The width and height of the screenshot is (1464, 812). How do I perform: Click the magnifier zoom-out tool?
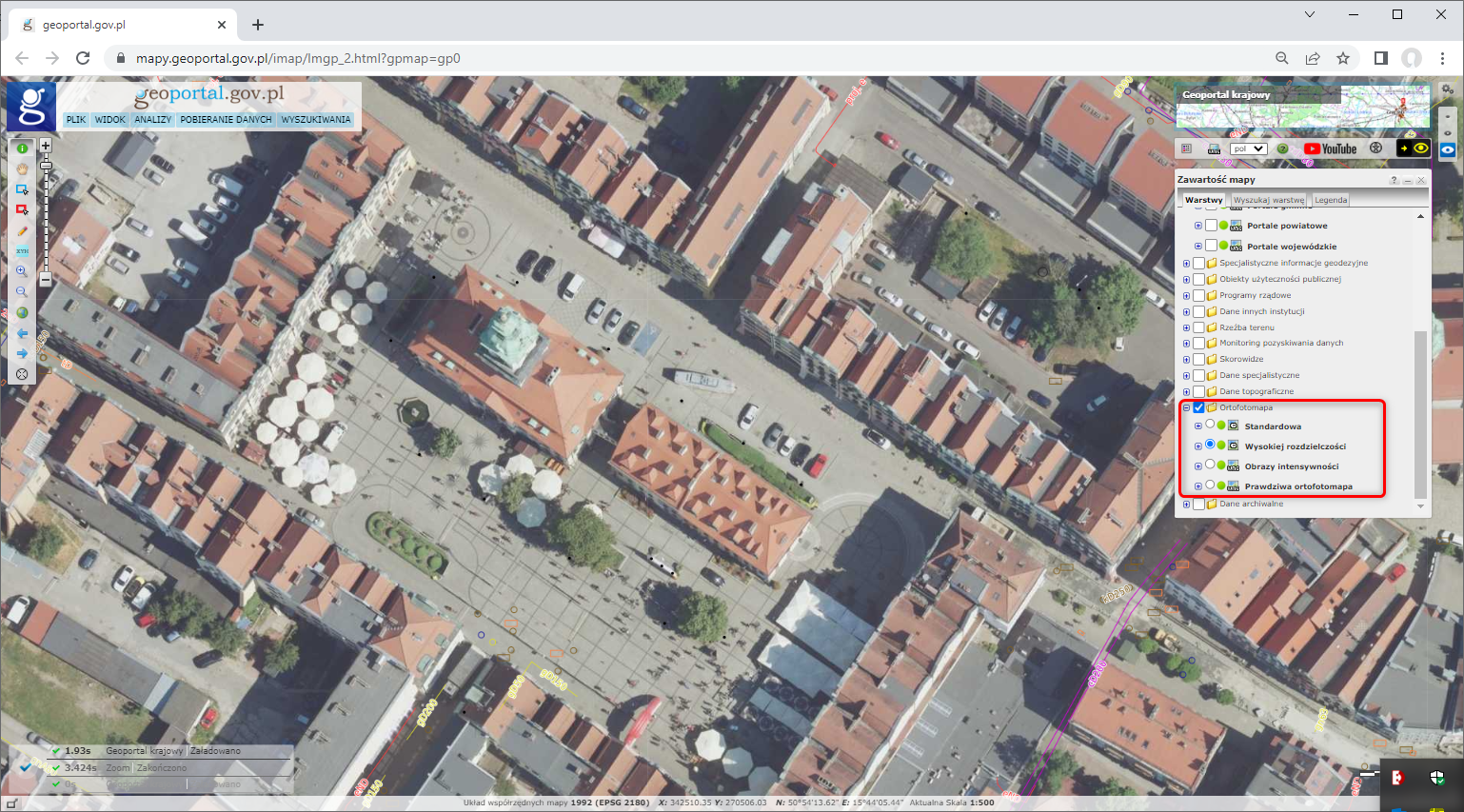22,292
